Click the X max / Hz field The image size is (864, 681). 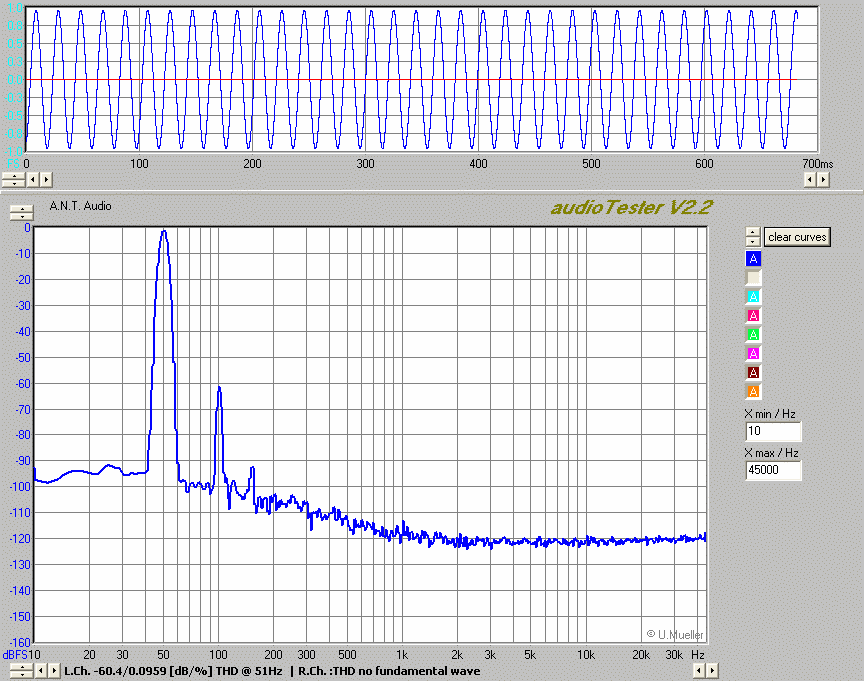click(772, 470)
